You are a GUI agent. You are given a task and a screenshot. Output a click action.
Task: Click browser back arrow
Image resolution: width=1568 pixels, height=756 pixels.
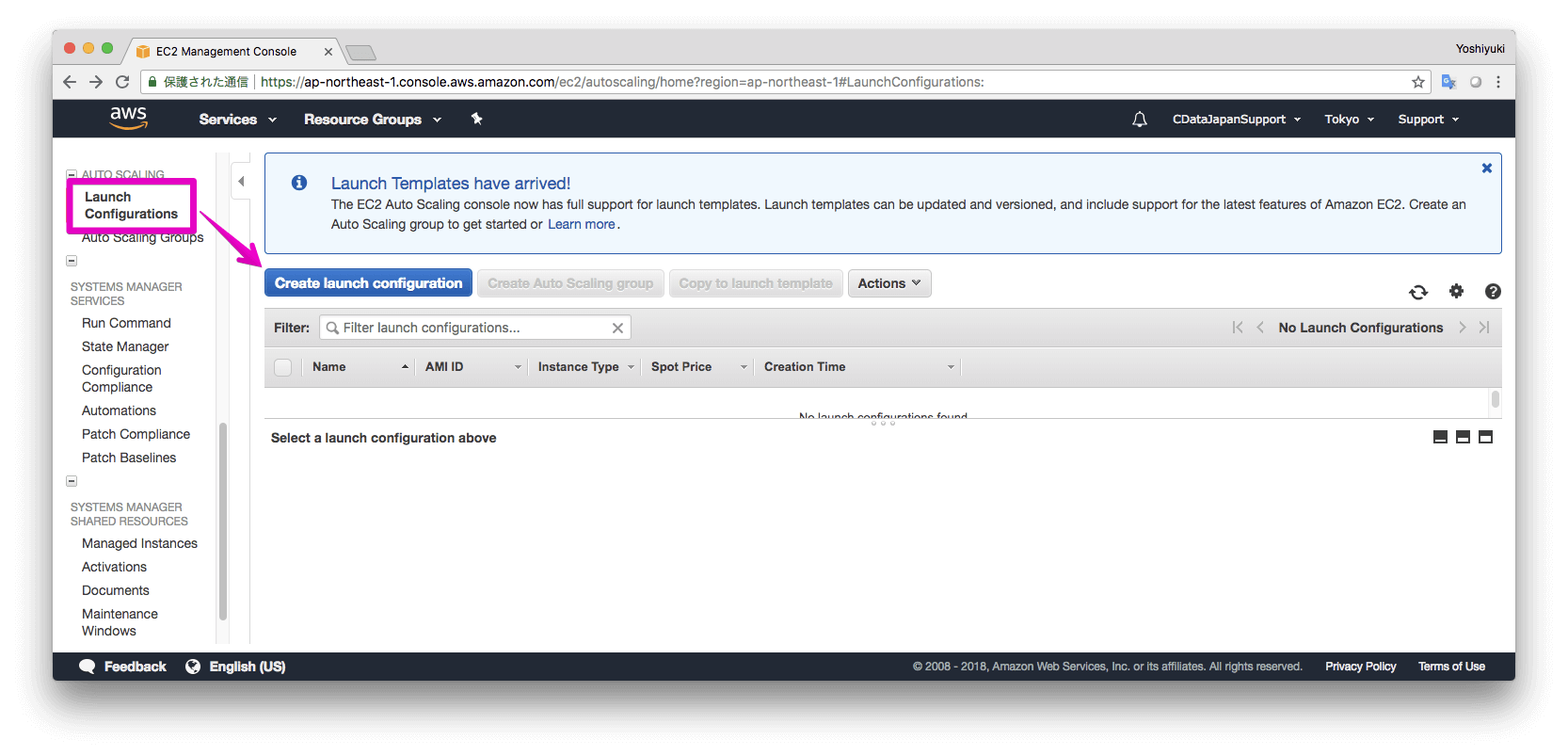pyautogui.click(x=70, y=82)
